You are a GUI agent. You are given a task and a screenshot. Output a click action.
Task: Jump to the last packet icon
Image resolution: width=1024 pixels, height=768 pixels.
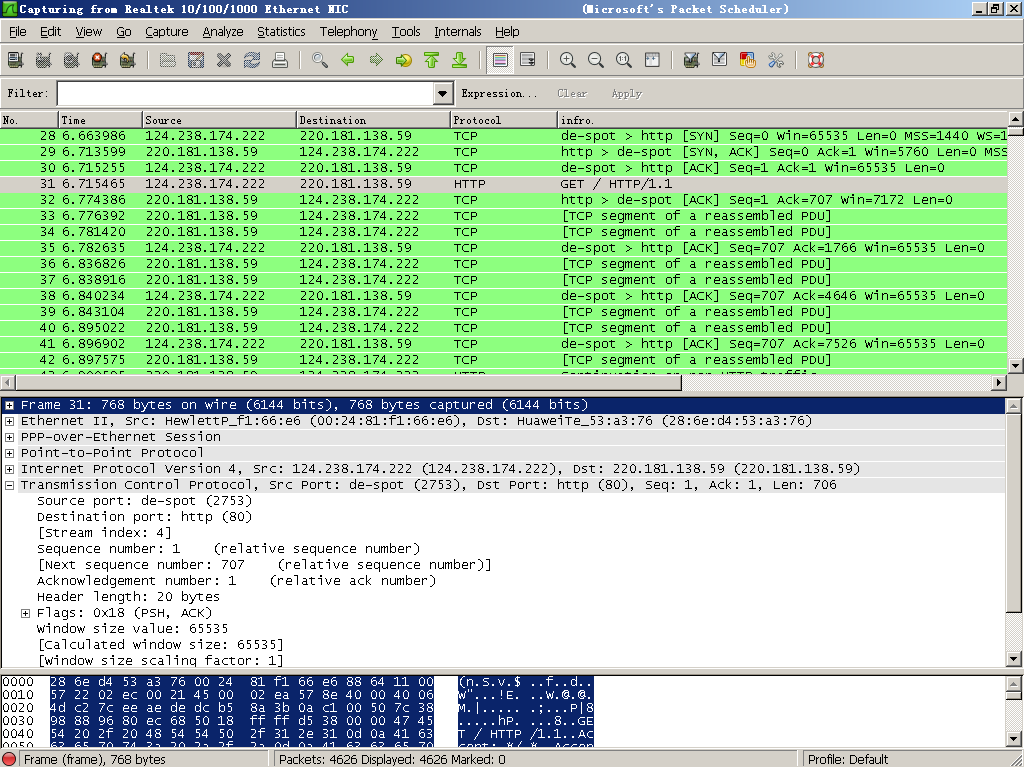pyautogui.click(x=460, y=60)
